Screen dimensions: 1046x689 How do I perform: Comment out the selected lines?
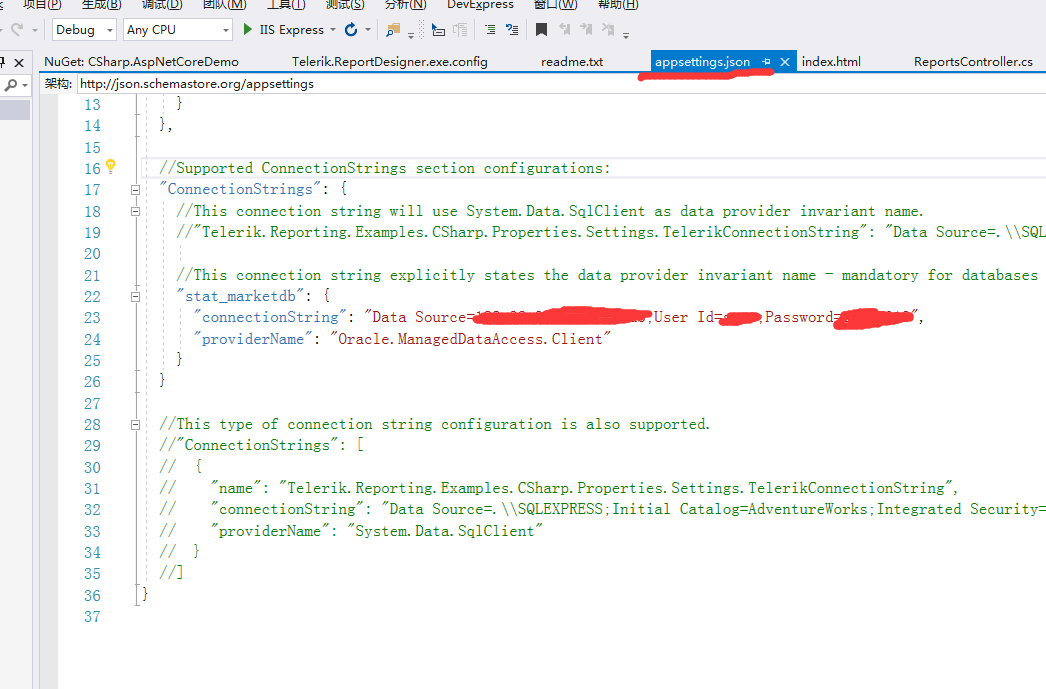point(490,29)
